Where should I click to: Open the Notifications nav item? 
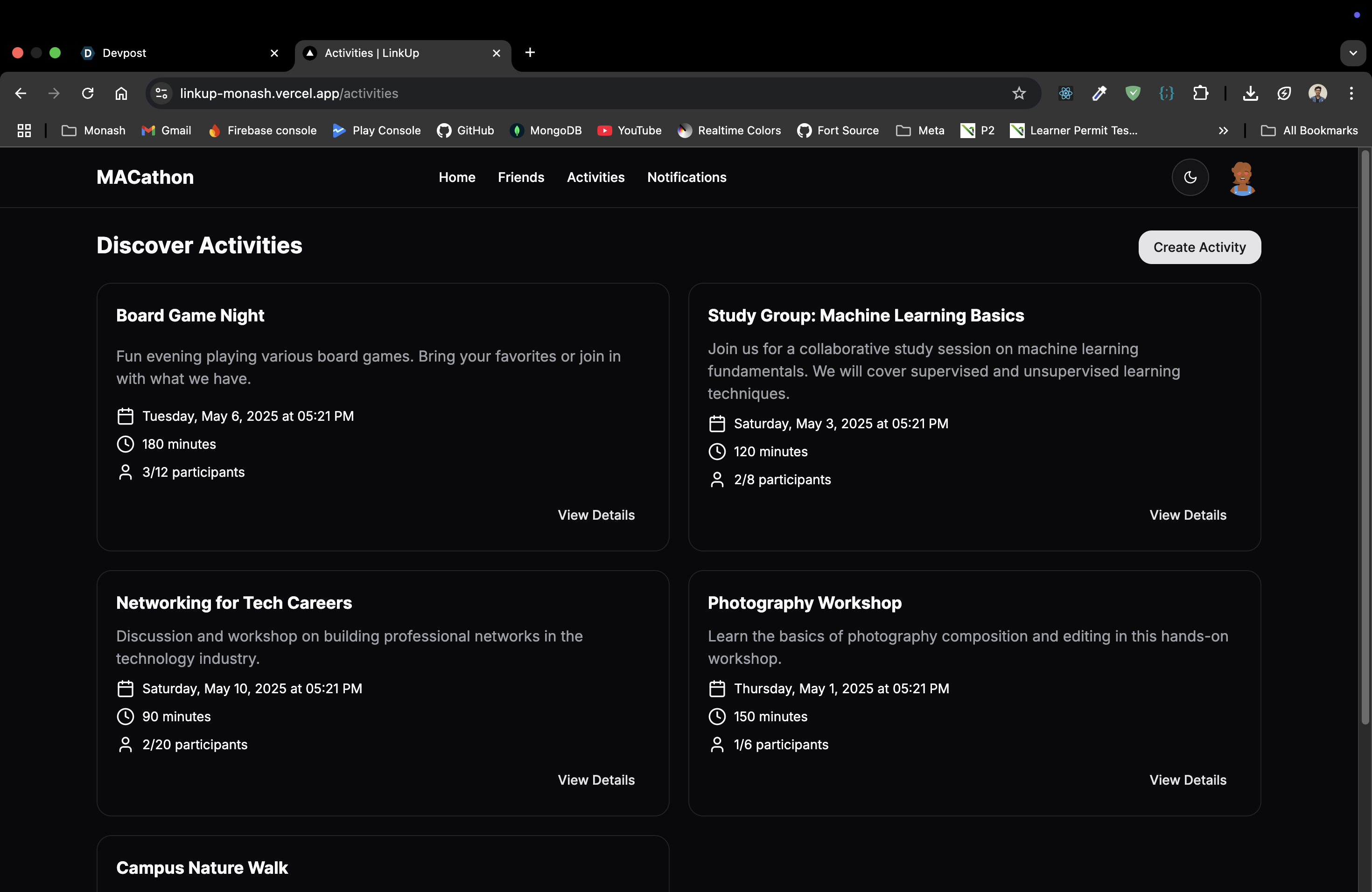pyautogui.click(x=686, y=177)
